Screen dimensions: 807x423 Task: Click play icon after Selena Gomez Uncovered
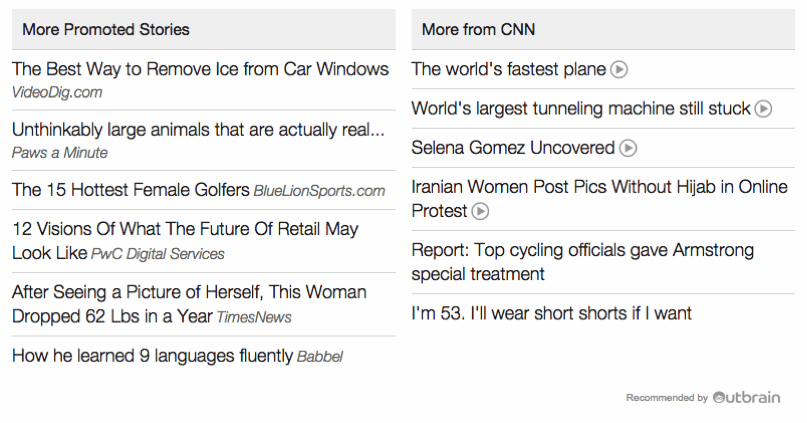[627, 148]
